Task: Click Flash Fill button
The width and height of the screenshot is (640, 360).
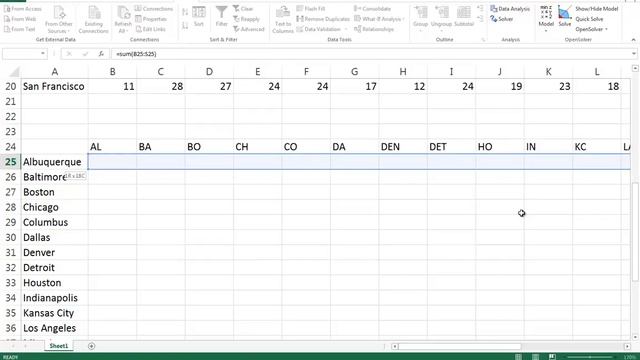Action: tap(311, 9)
